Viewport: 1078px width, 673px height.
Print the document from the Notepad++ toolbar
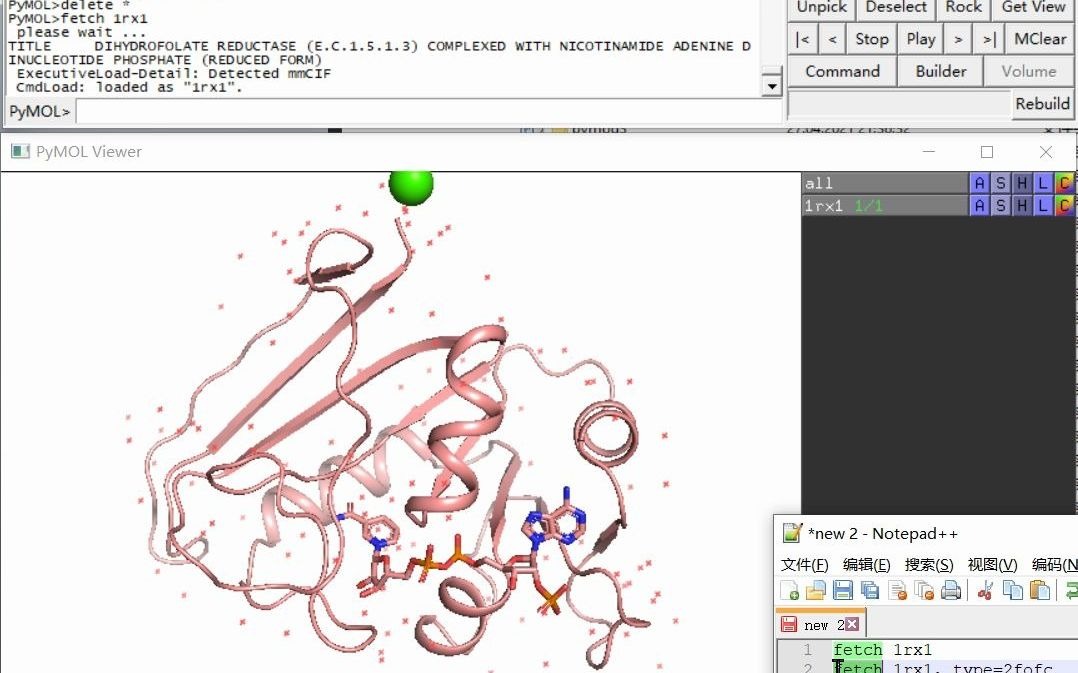(948, 590)
